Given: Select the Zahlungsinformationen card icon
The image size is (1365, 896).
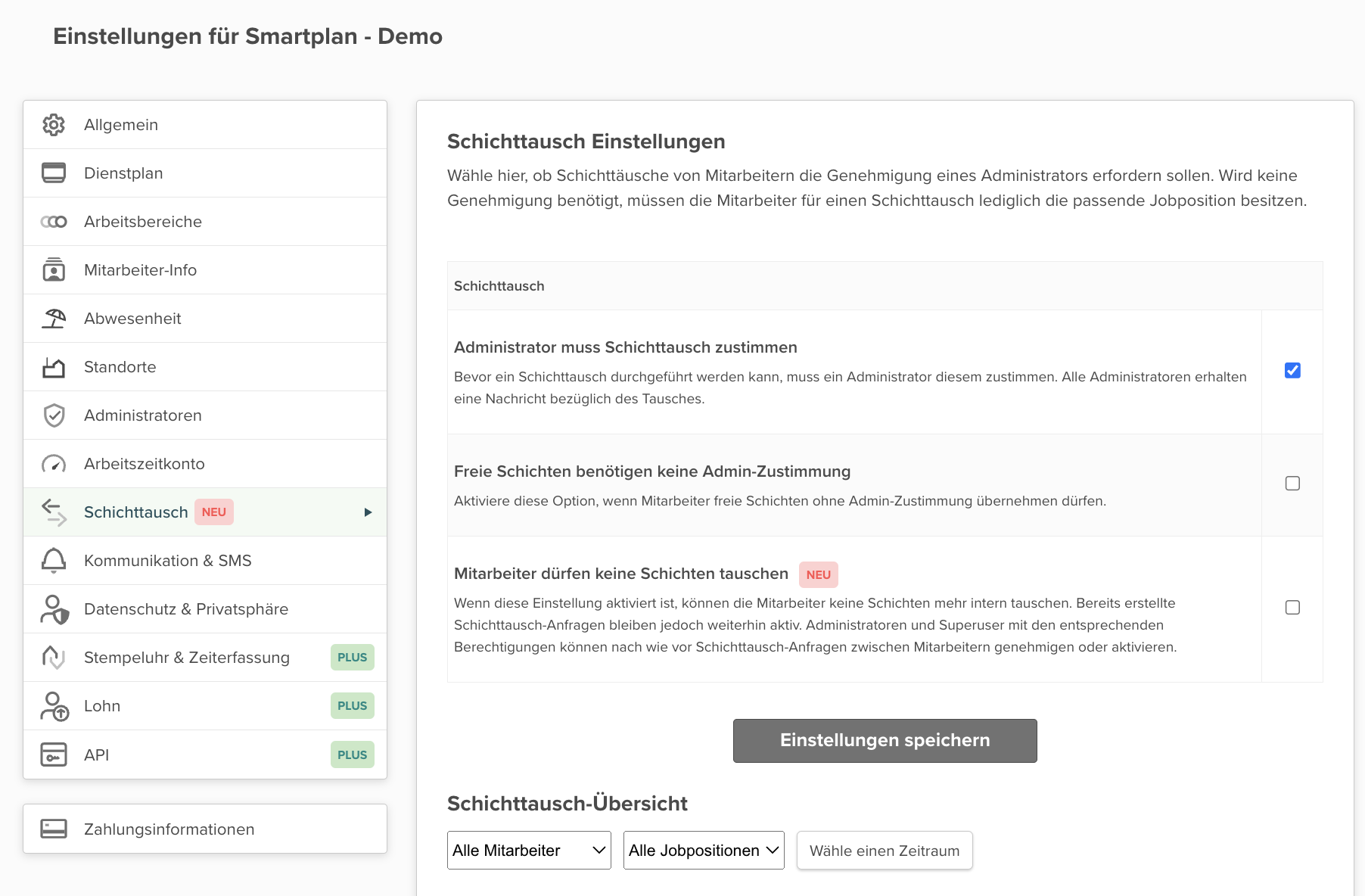Looking at the screenshot, I should pyautogui.click(x=54, y=829).
